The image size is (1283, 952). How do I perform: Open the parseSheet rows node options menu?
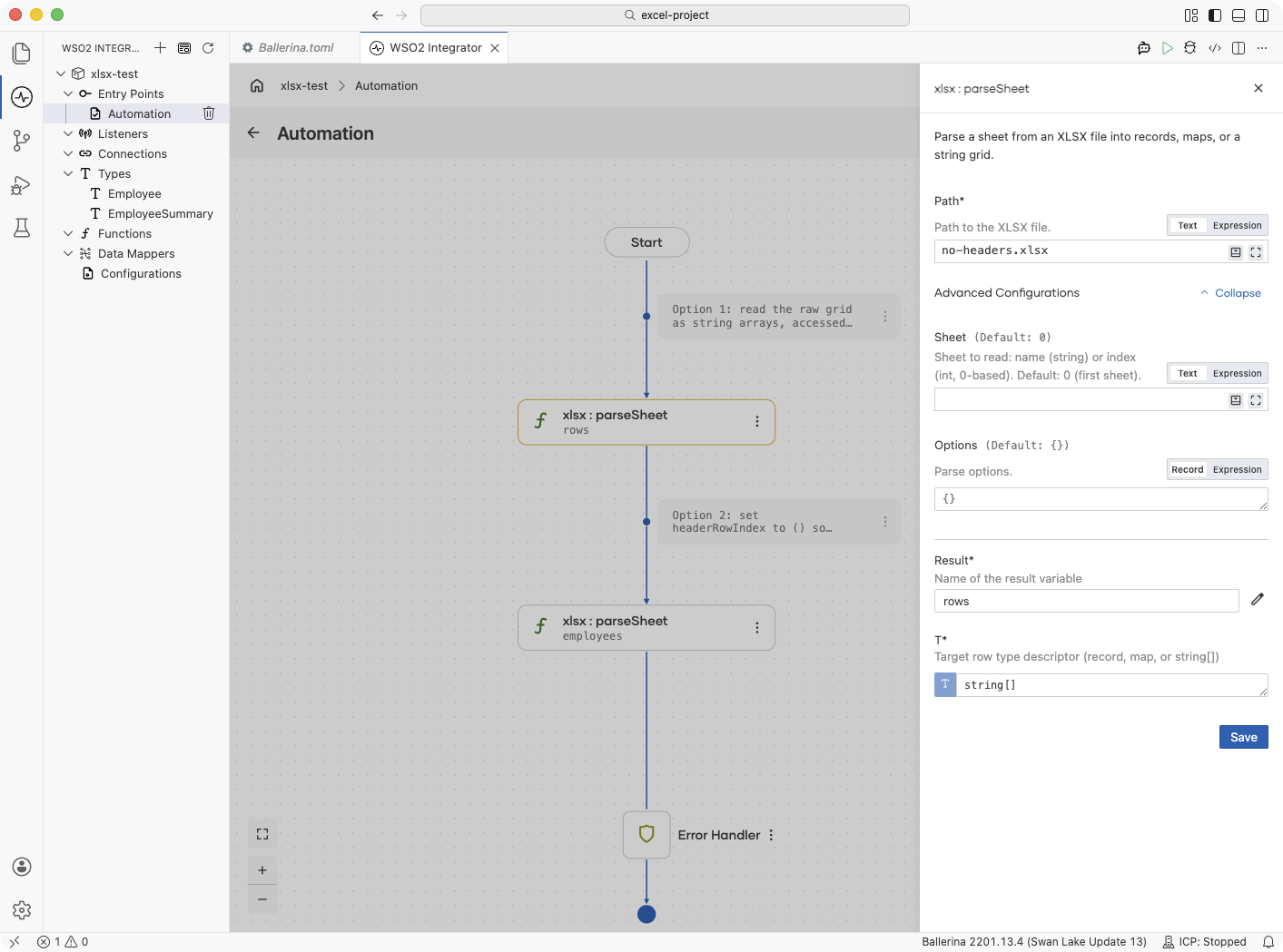coord(757,421)
